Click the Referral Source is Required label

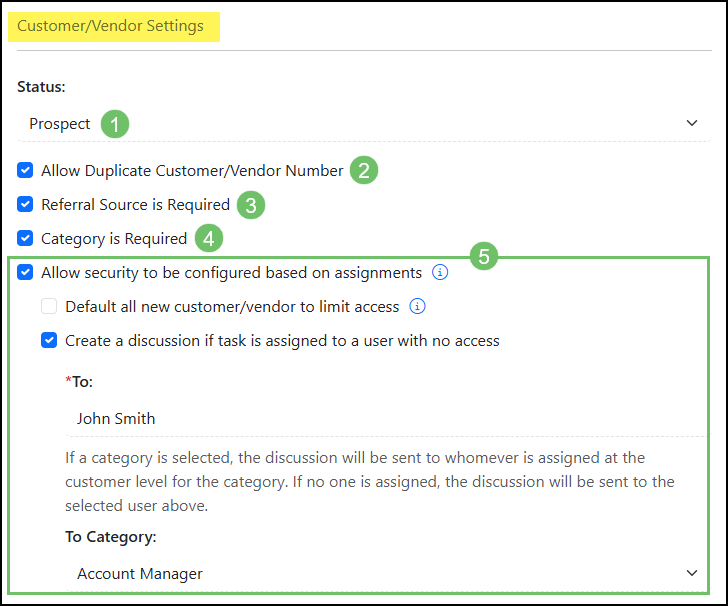[x=136, y=204]
